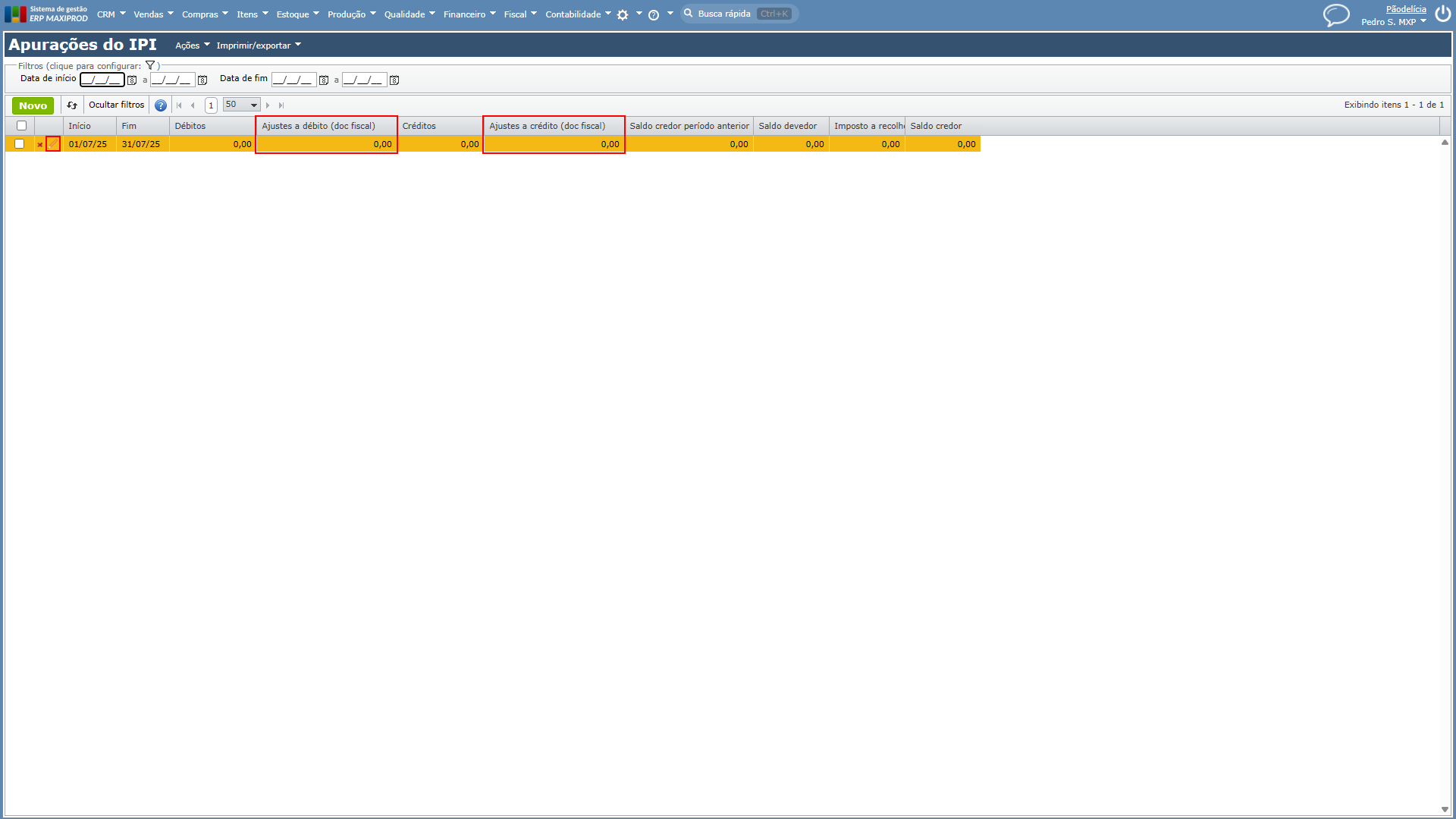Expand the Pedro S. MXP user dropdown
Image resolution: width=1456 pixels, height=819 pixels.
[x=1394, y=22]
